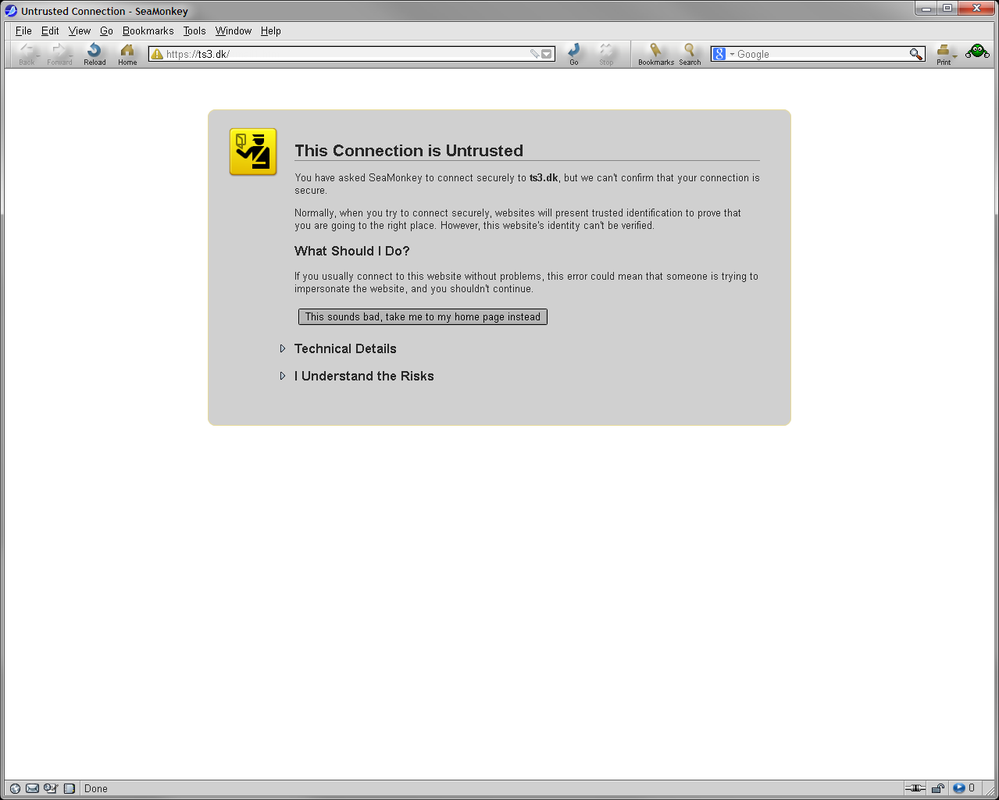The image size is (999, 800).
Task: Maximize the SeaMonkey window
Action: 947,8
